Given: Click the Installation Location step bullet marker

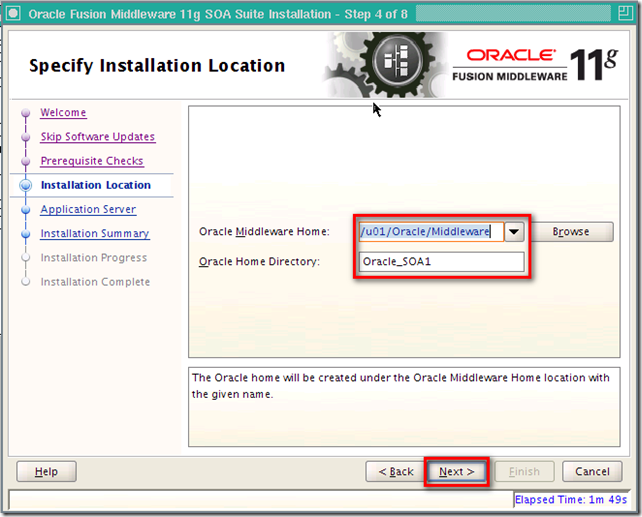Looking at the screenshot, I should tap(25, 185).
